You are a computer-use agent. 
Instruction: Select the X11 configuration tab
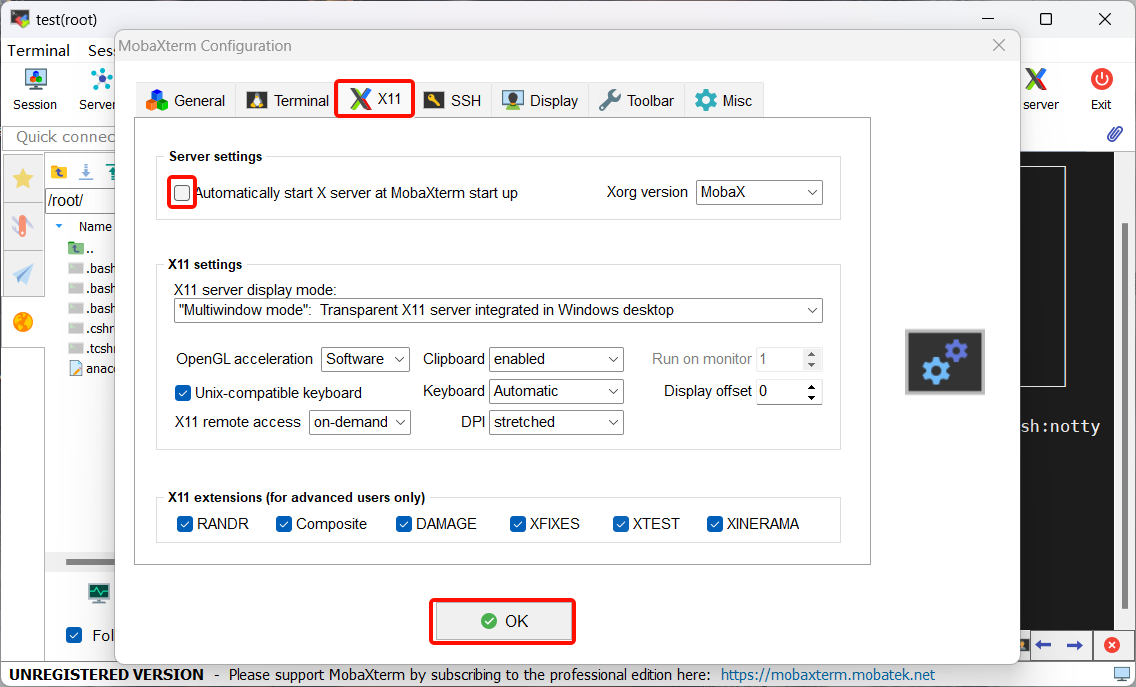coord(375,99)
